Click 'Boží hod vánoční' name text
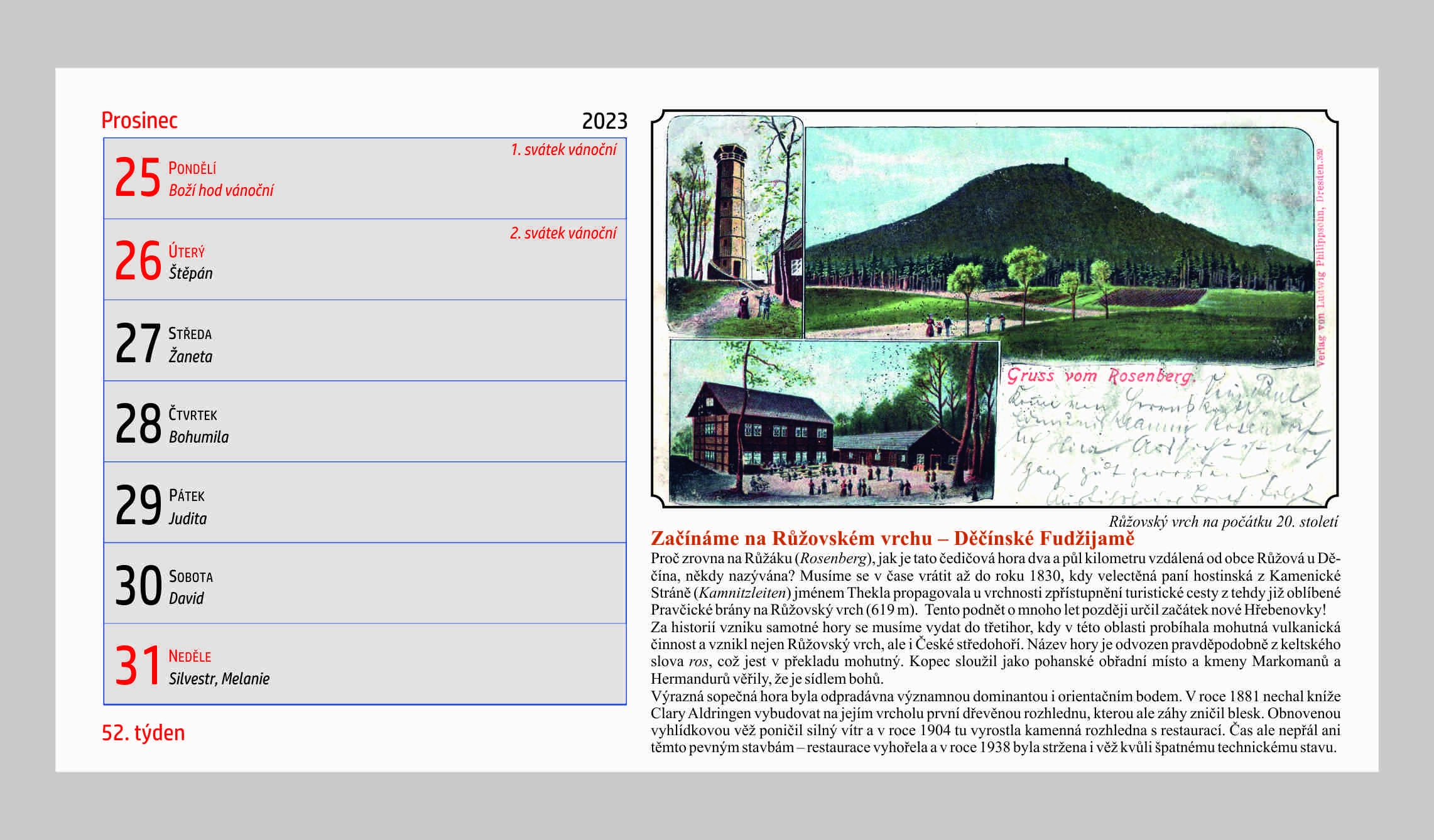The width and height of the screenshot is (1434, 840). tap(221, 190)
